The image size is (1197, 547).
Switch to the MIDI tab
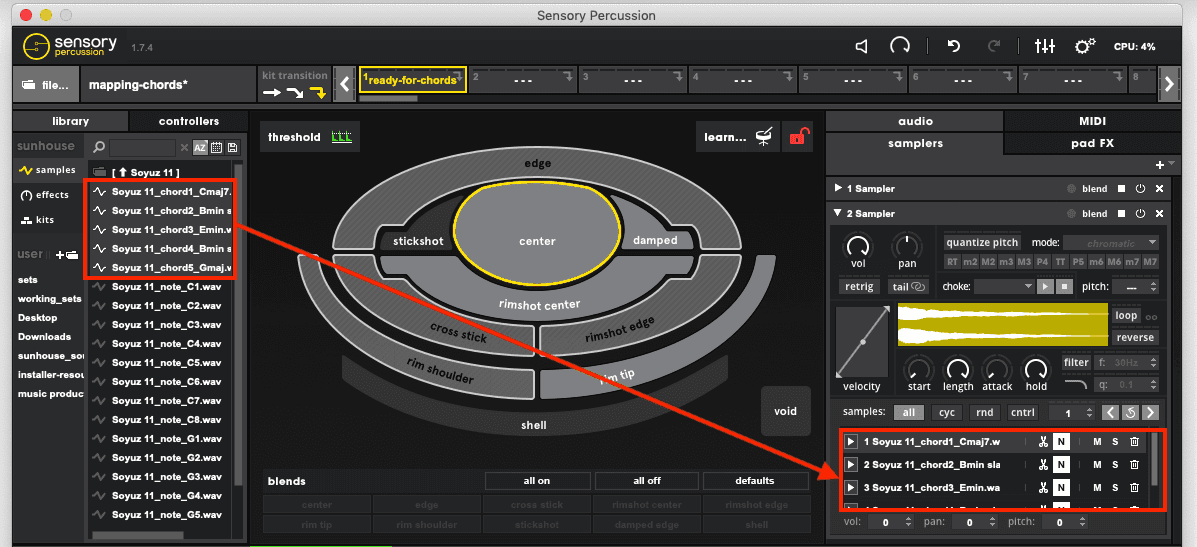tap(1092, 121)
